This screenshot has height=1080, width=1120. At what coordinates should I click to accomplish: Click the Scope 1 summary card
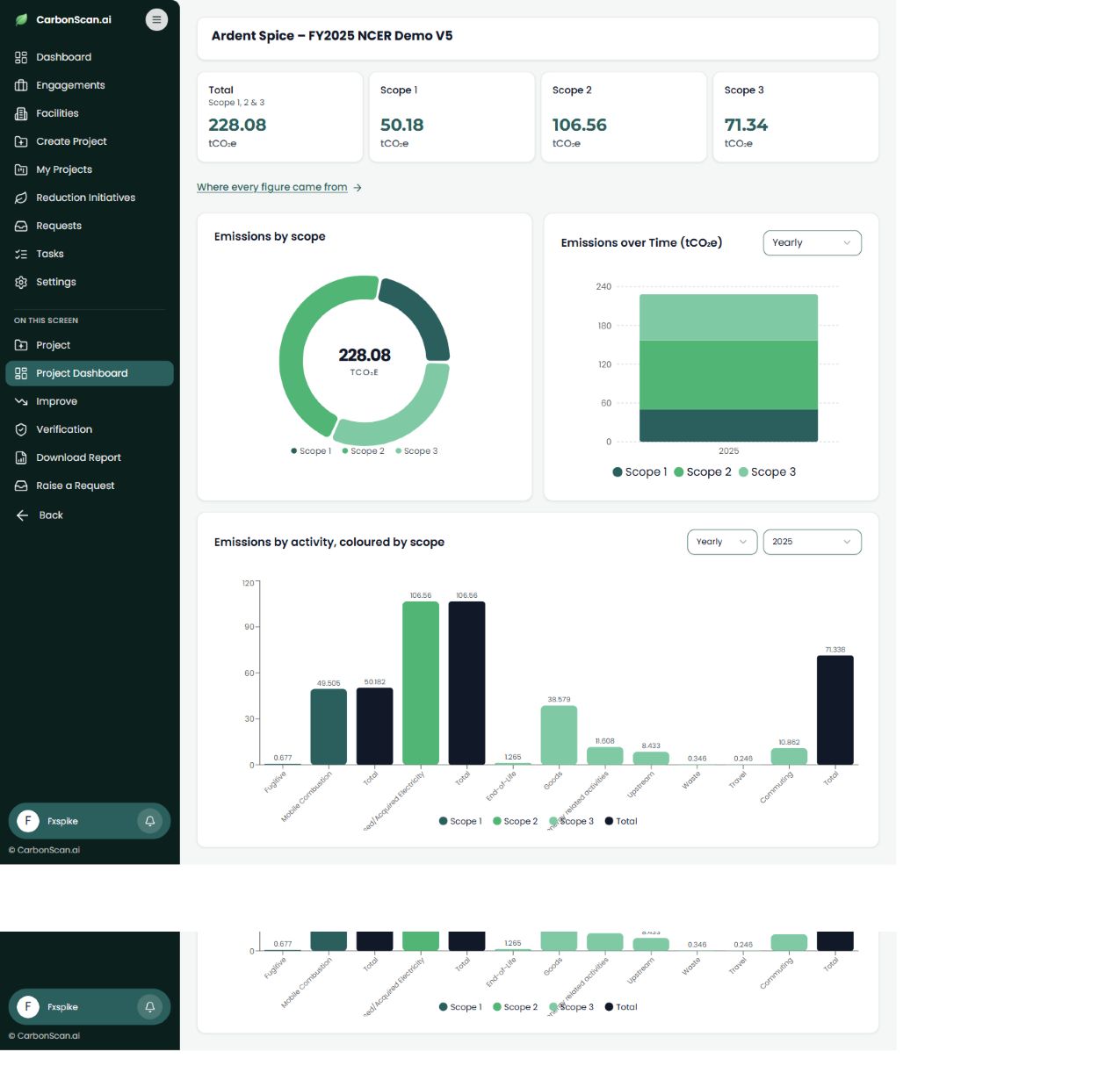click(452, 117)
